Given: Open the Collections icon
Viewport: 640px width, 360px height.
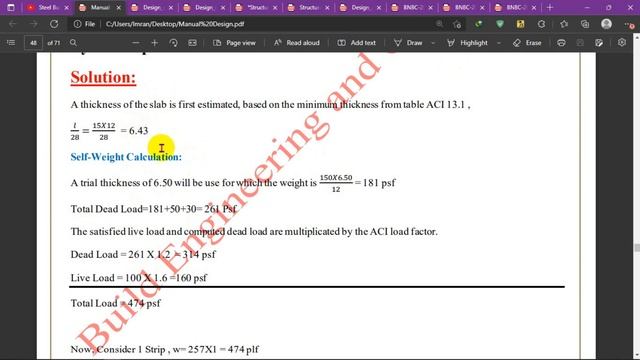Looking at the screenshot, I should point(585,24).
